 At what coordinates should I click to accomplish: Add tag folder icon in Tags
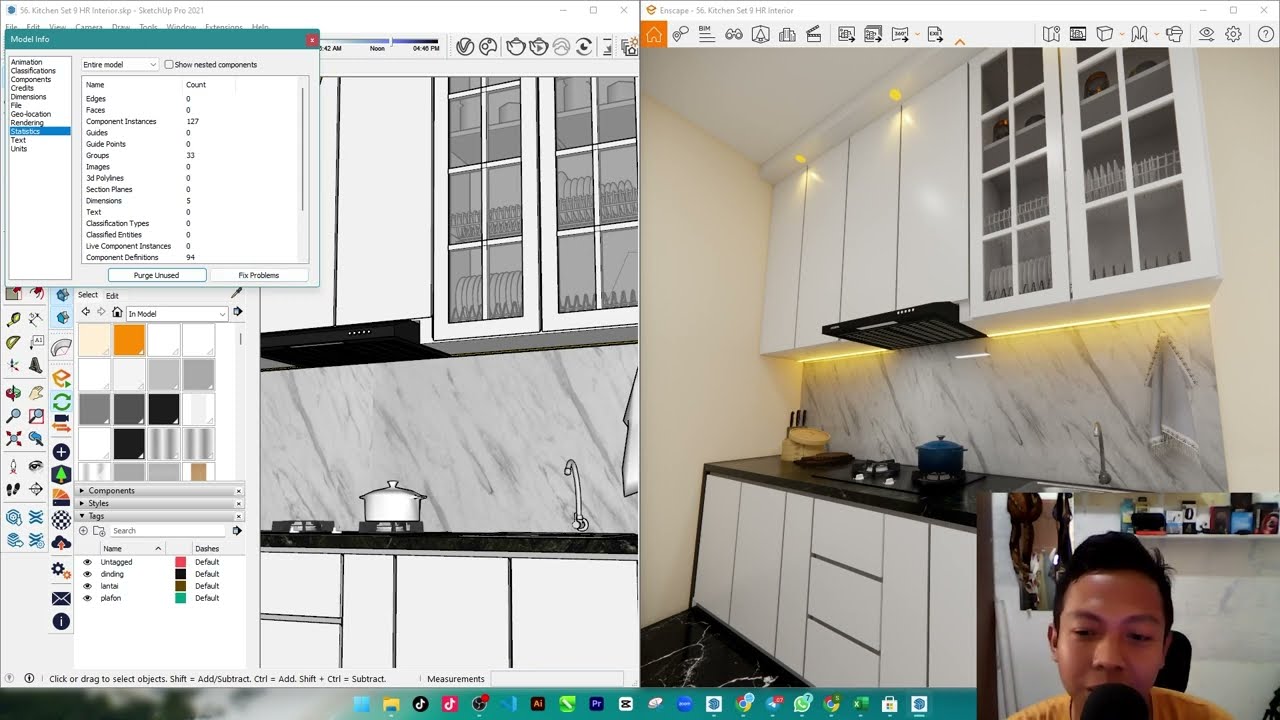99,531
